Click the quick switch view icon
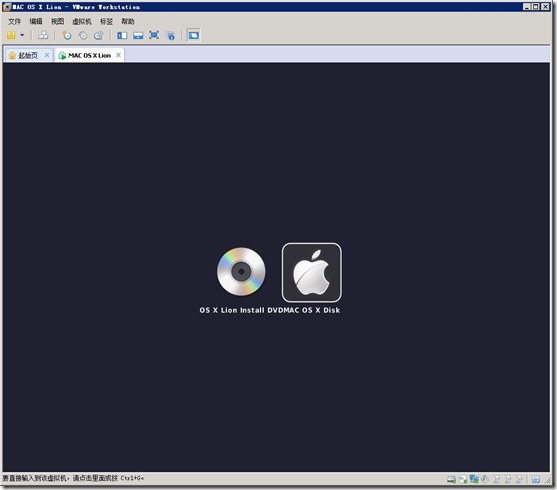This screenshot has height=490, width=557. click(138, 35)
